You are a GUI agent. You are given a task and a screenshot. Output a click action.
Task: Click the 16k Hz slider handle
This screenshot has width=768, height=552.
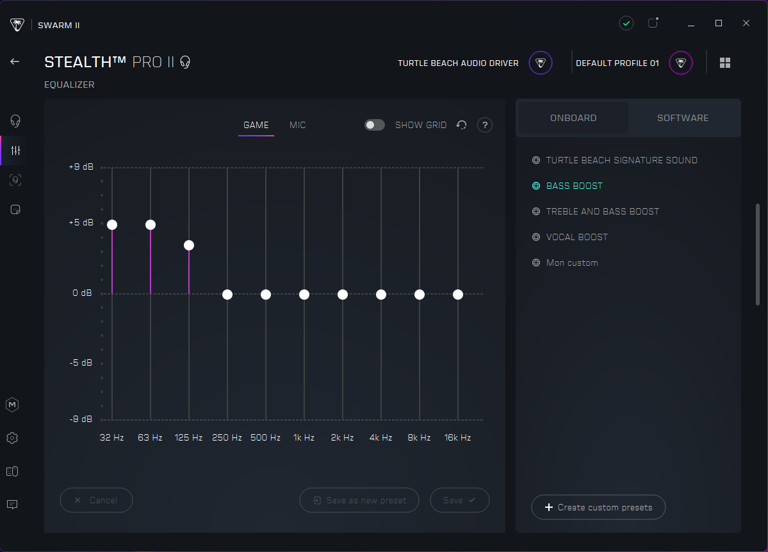[x=458, y=294]
